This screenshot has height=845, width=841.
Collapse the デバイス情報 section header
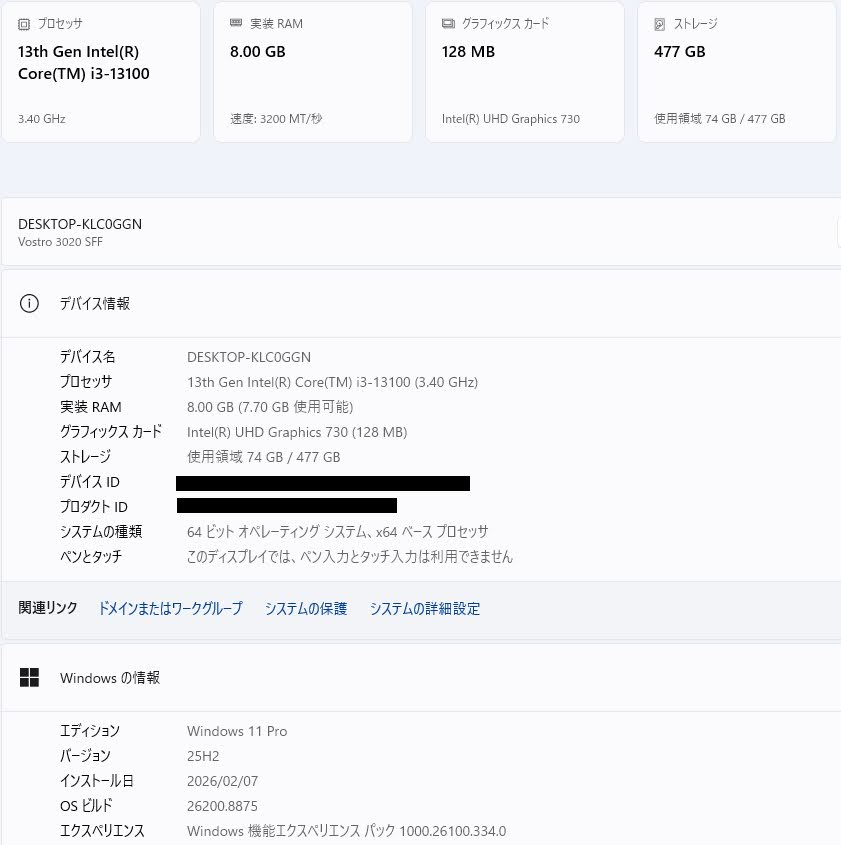coord(421,303)
